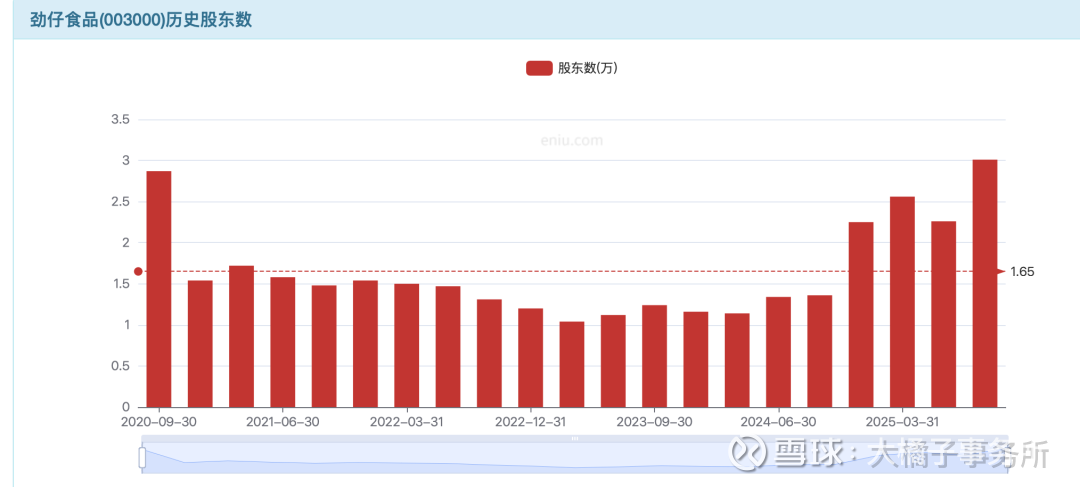
Task: Select the bar above the 2021-06-30 label
Action: click(x=282, y=342)
